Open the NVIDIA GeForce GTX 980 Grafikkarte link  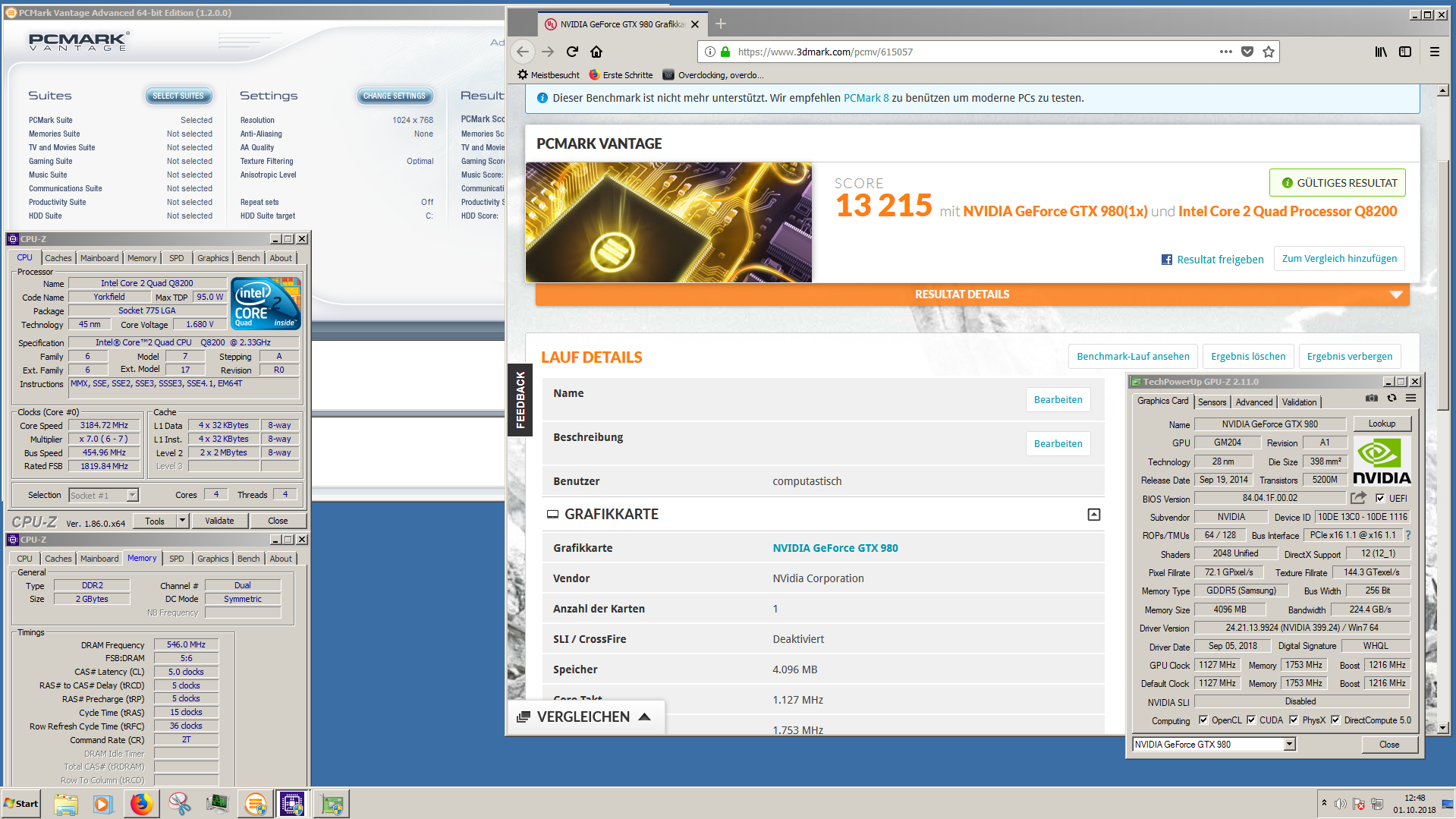835,548
